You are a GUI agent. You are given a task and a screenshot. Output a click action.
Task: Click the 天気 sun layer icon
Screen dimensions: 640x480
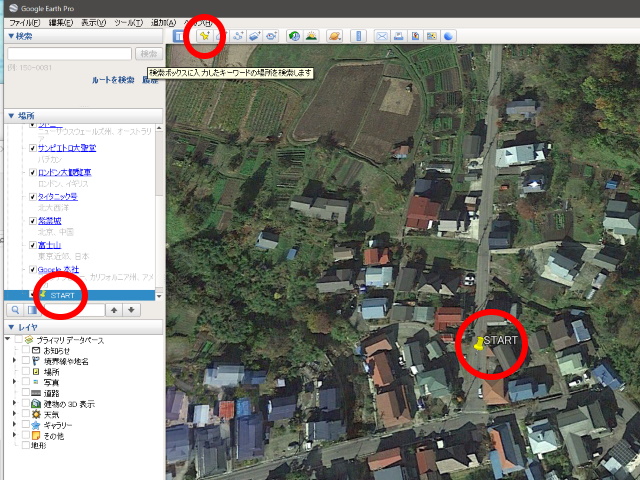tap(36, 414)
